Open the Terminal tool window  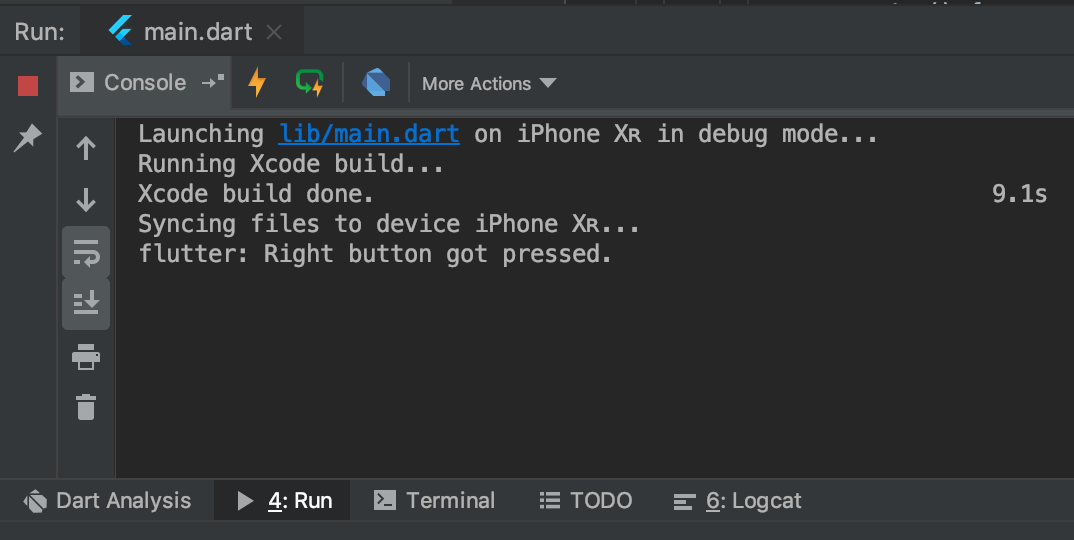[434, 501]
